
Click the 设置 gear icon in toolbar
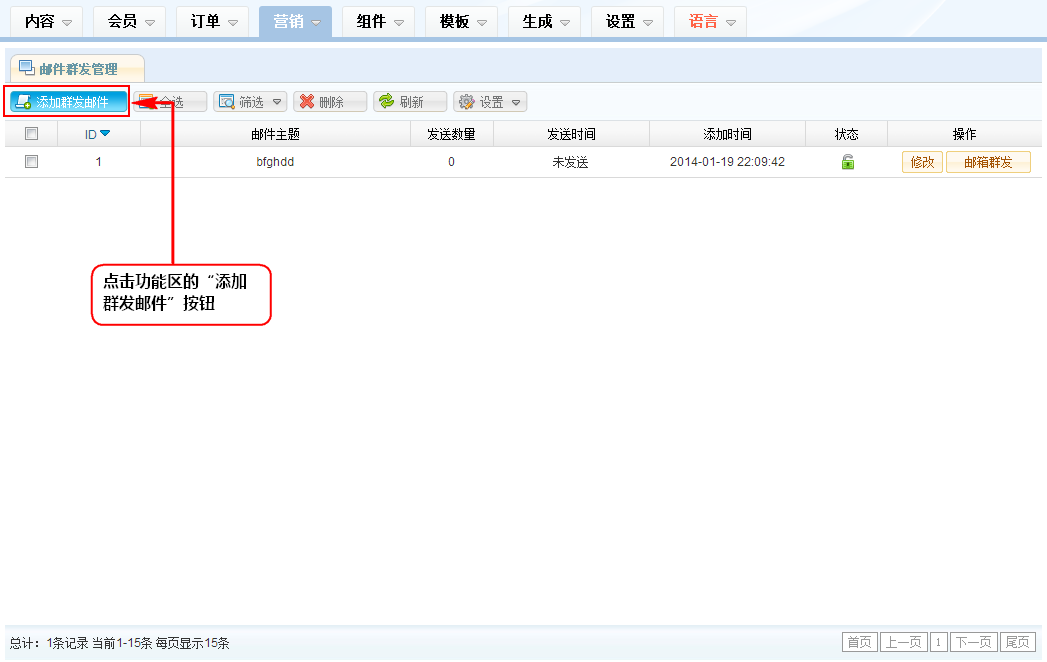[x=466, y=102]
